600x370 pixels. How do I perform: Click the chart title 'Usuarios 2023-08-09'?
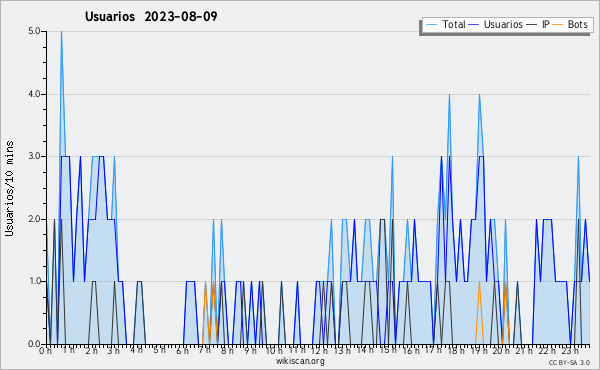coord(151,16)
